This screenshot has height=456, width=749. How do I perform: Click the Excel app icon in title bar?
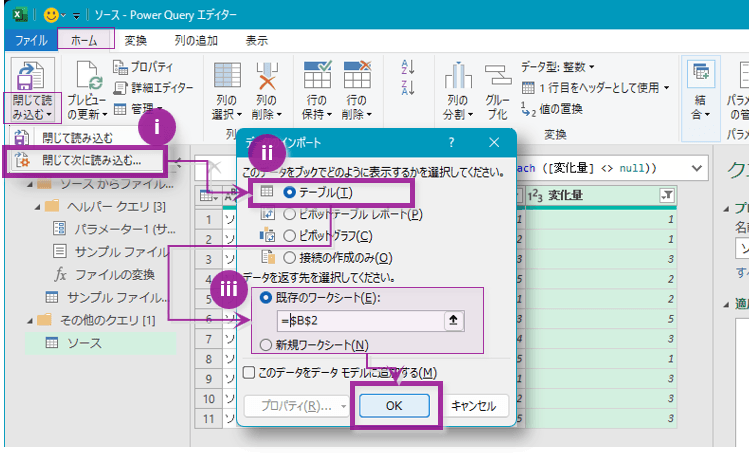pos(20,15)
